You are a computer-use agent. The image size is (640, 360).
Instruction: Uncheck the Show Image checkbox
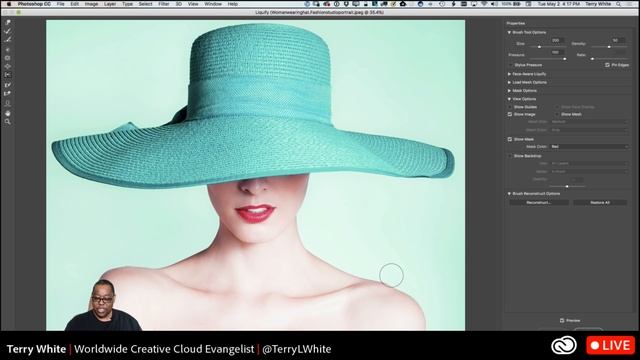click(510, 114)
